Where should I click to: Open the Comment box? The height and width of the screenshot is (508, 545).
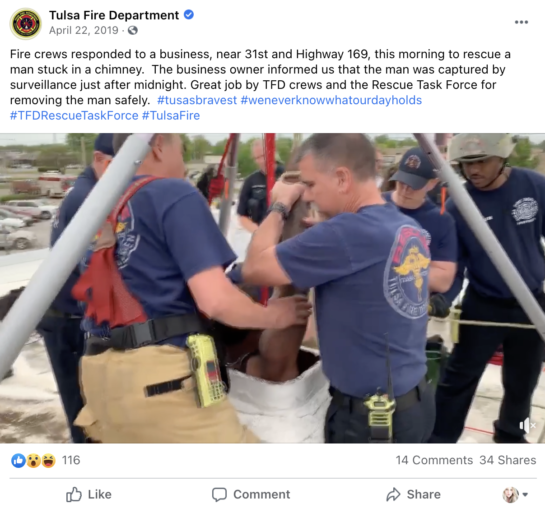coord(251,494)
